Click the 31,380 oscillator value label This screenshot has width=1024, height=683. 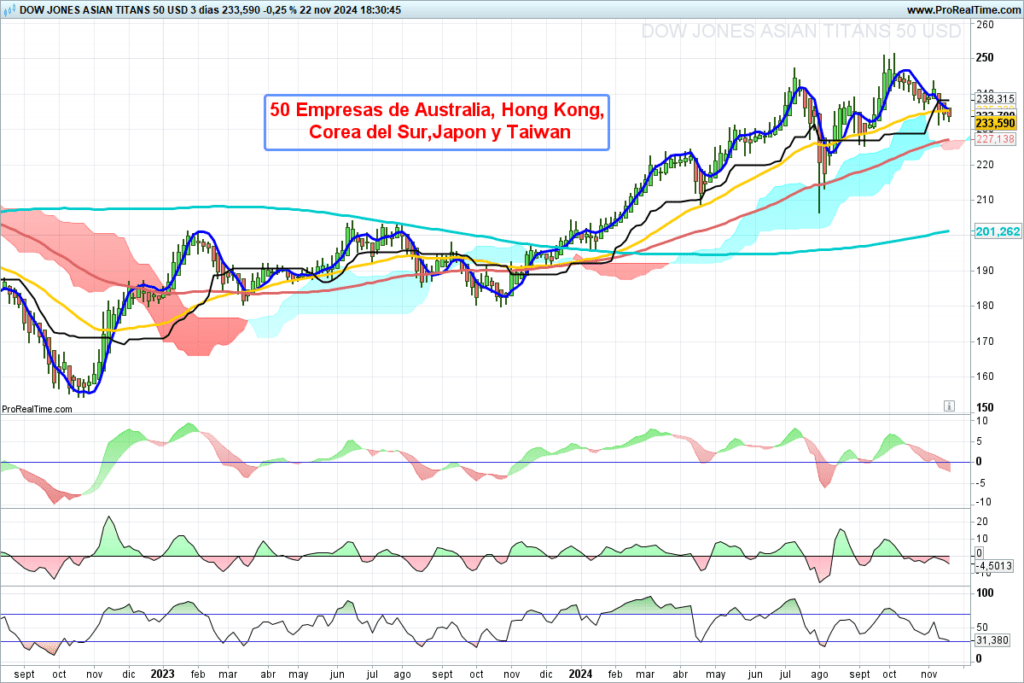pyautogui.click(x=992, y=641)
